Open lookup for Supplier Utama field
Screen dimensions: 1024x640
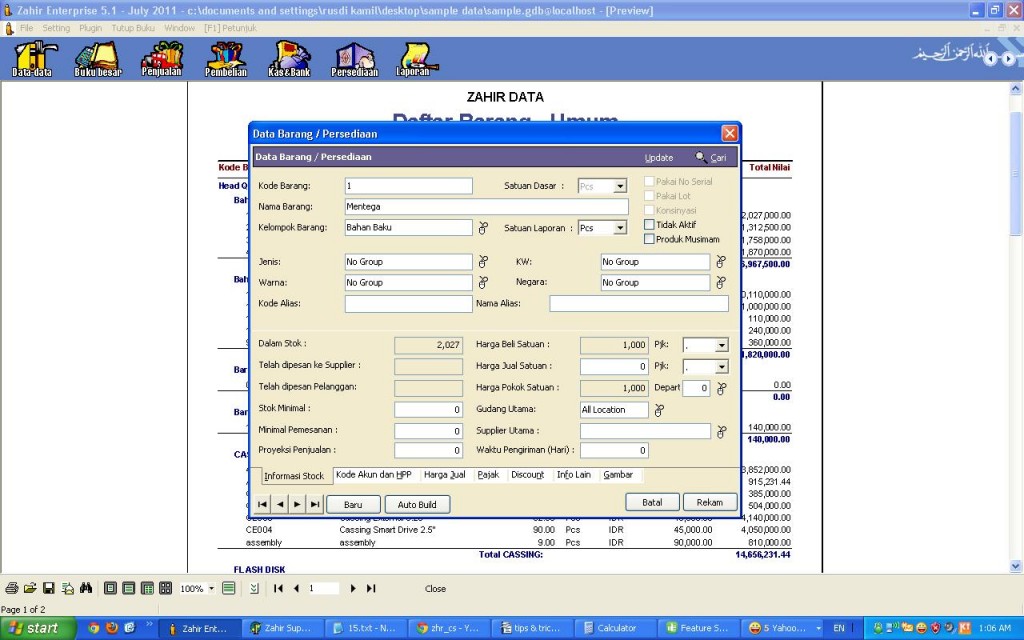click(x=722, y=432)
